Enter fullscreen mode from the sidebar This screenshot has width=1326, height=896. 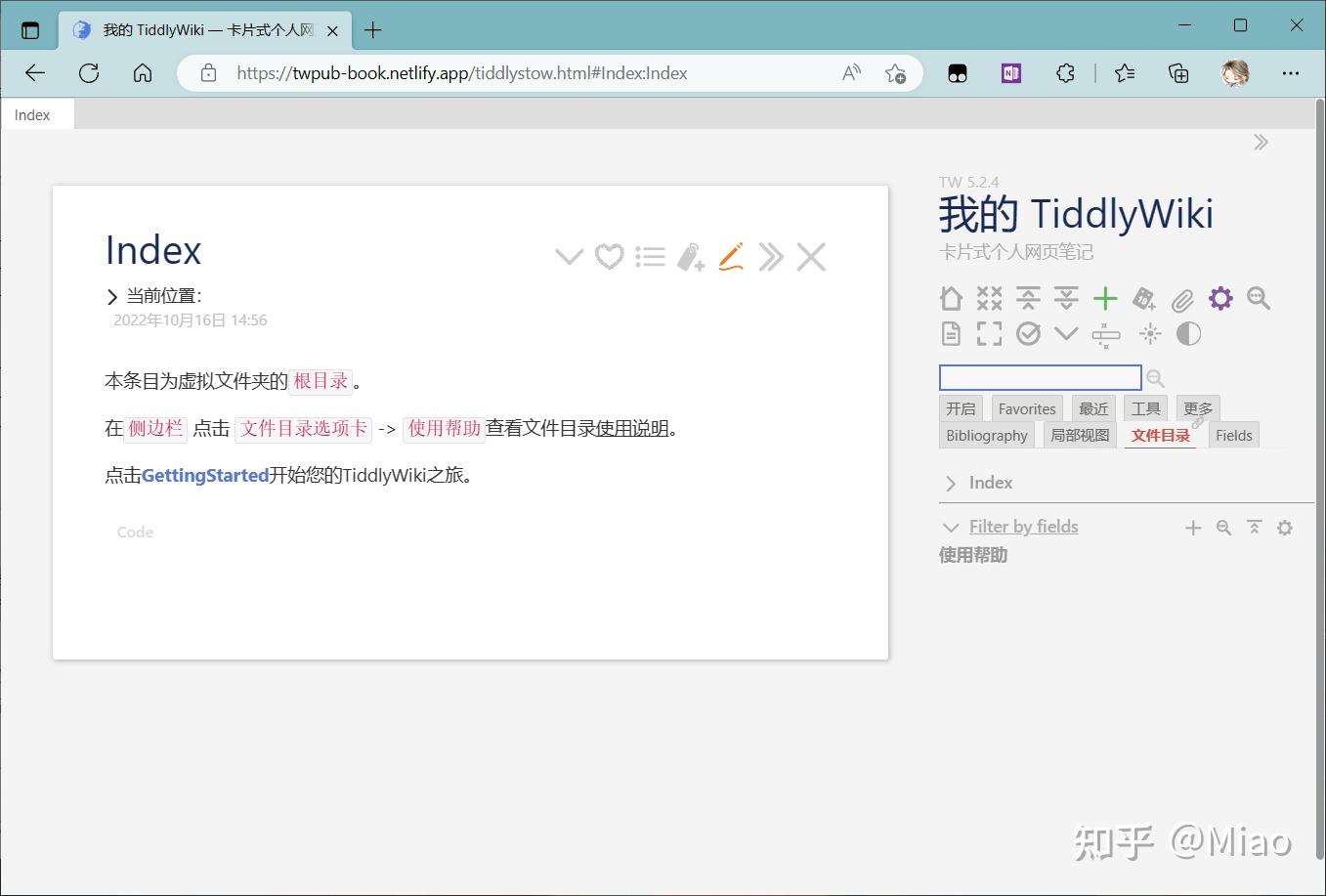pyautogui.click(x=989, y=333)
